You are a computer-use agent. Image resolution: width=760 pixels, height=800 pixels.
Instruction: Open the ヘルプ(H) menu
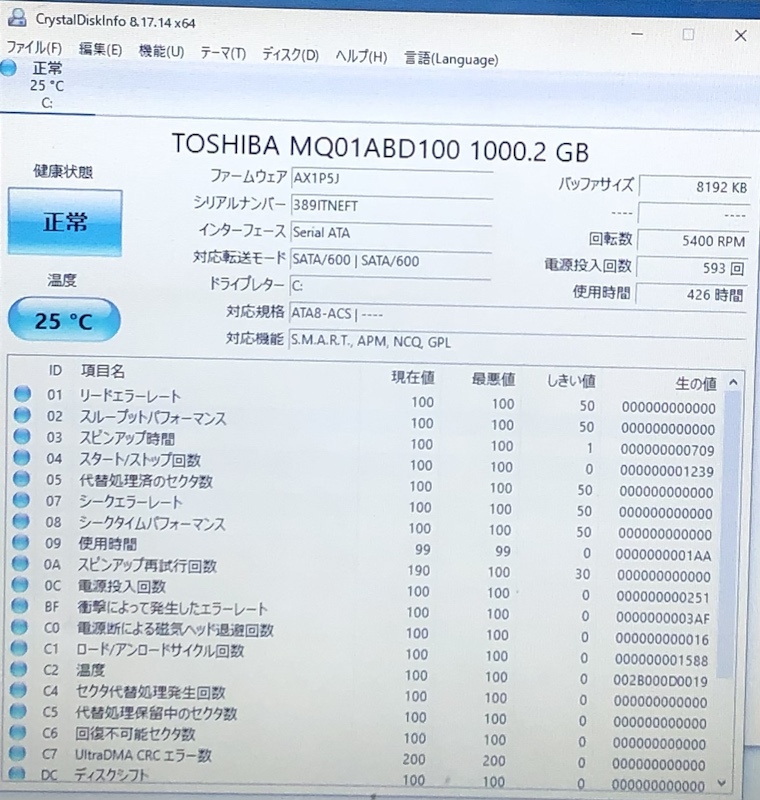361,56
